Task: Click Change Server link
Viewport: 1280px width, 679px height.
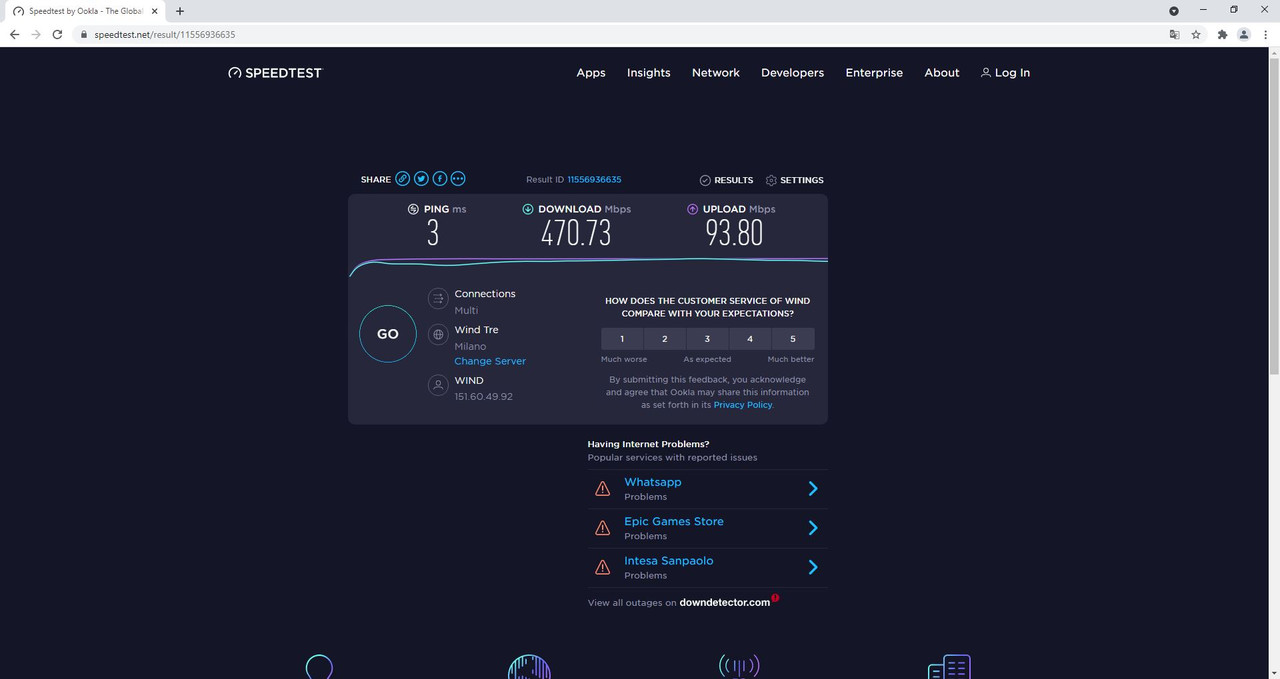Action: pos(490,361)
